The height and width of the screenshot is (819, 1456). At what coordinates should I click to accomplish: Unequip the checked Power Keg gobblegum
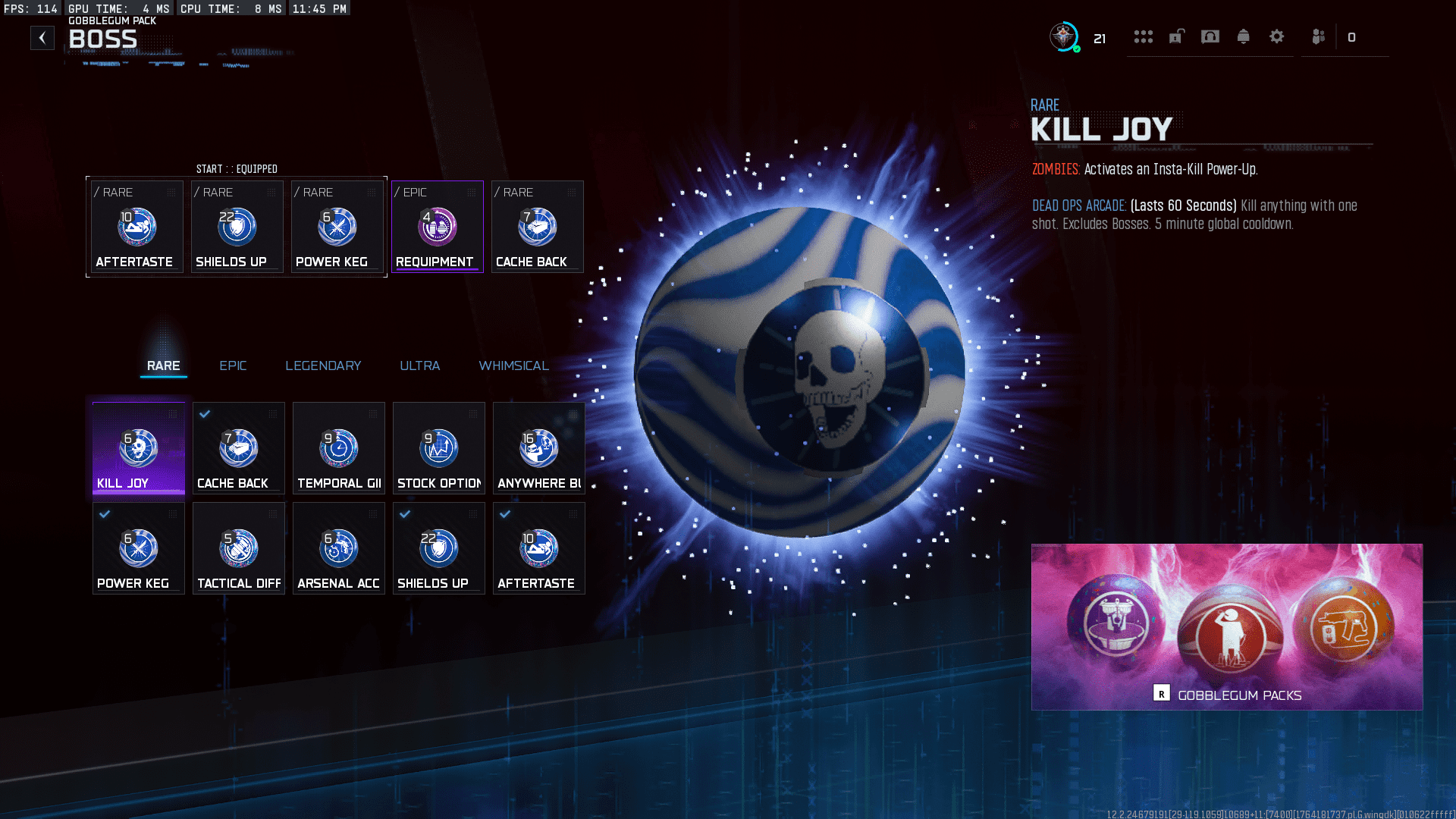point(138,548)
